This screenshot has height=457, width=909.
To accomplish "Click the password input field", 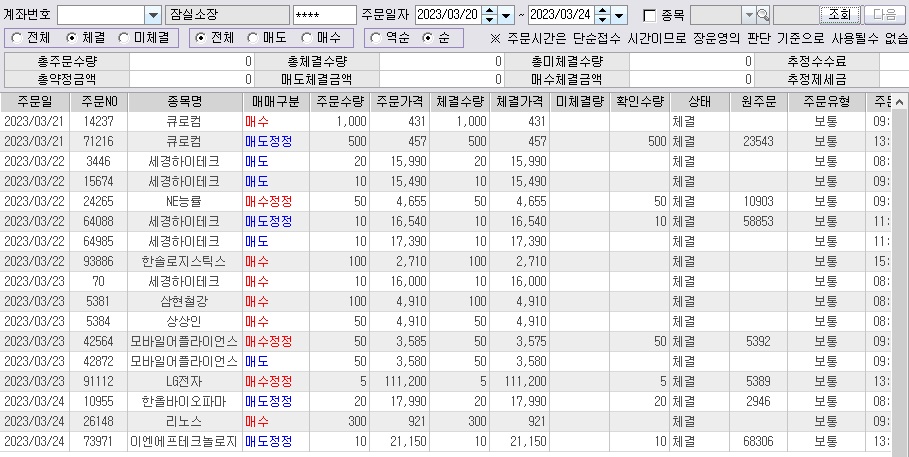I will tap(324, 15).
